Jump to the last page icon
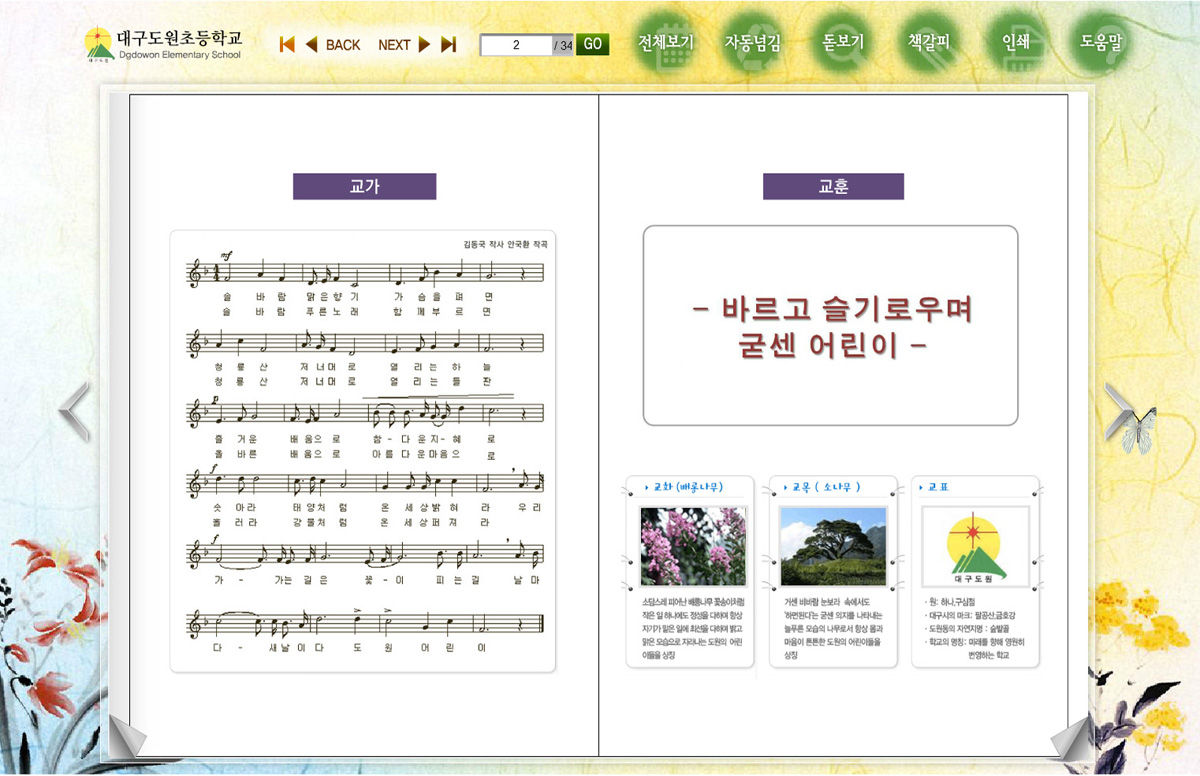This screenshot has width=1200, height=776. click(449, 44)
